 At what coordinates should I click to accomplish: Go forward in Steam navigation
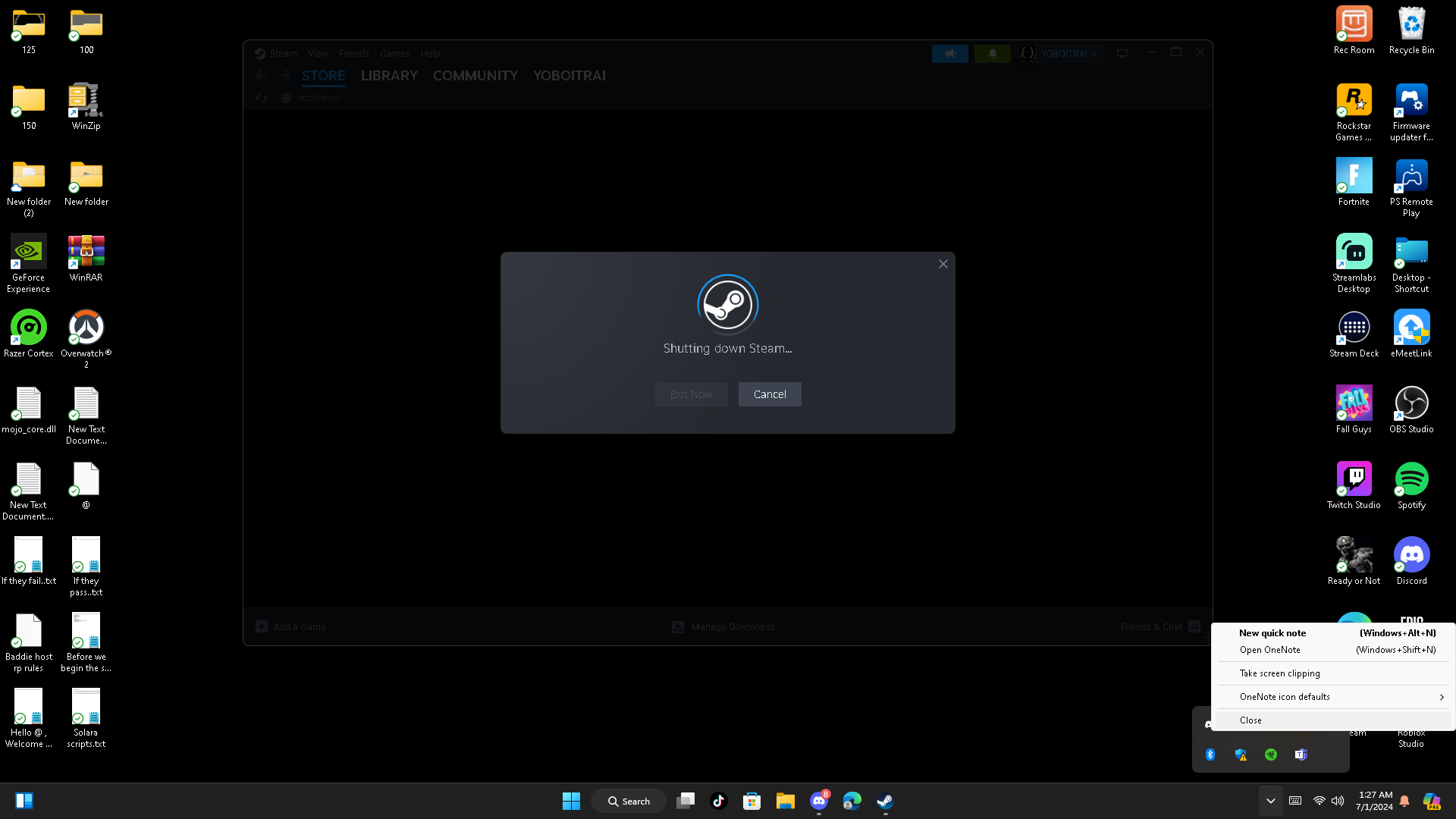click(x=285, y=76)
